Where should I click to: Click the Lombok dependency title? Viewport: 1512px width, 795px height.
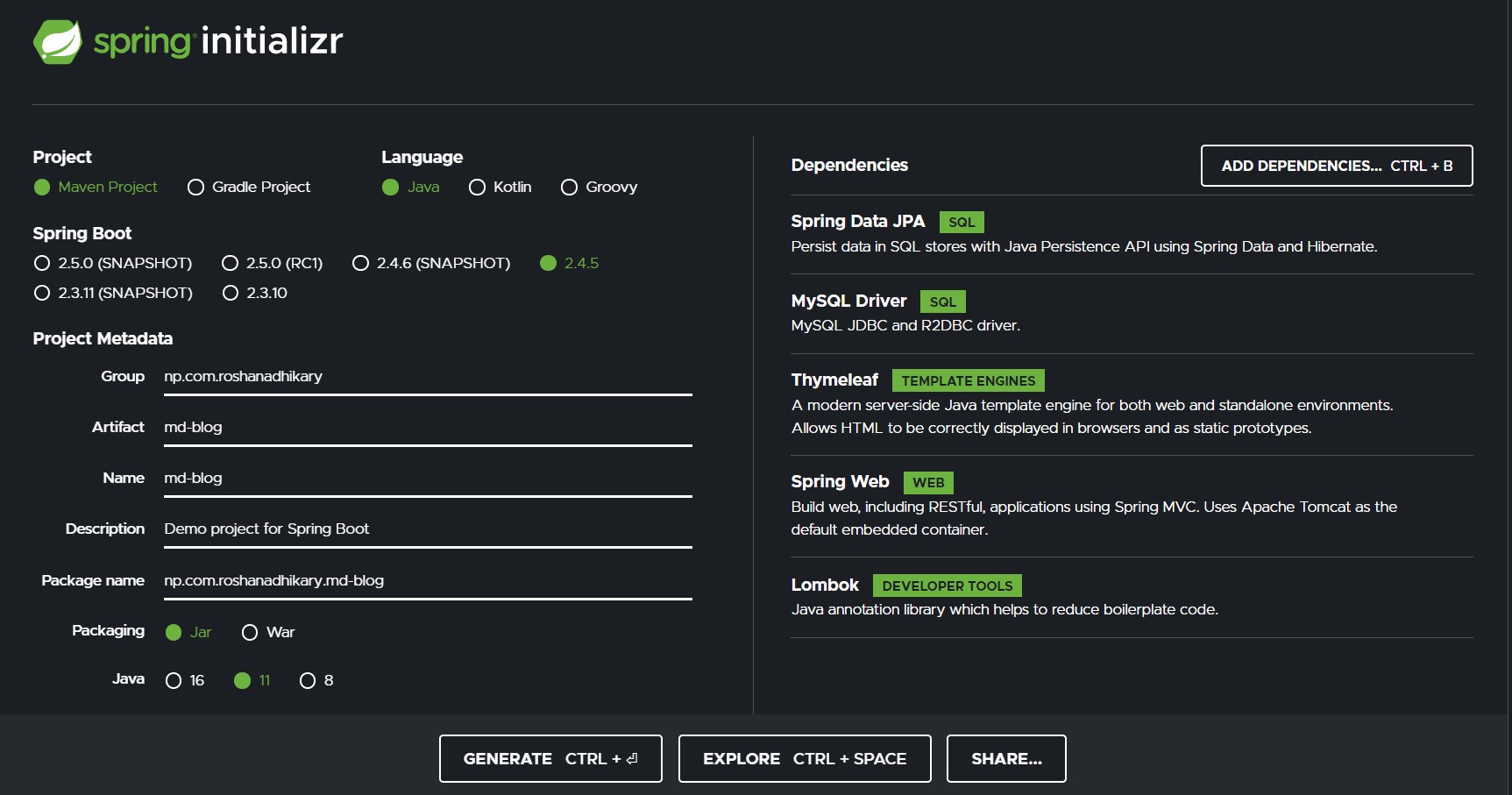(x=825, y=585)
